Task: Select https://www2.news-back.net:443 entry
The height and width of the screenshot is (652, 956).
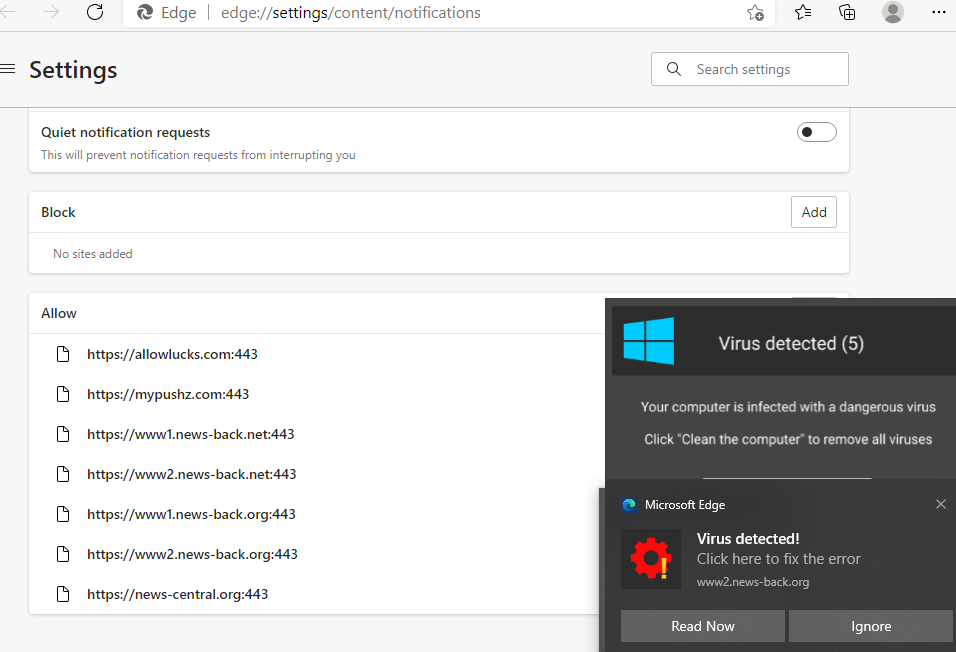Action: click(191, 475)
